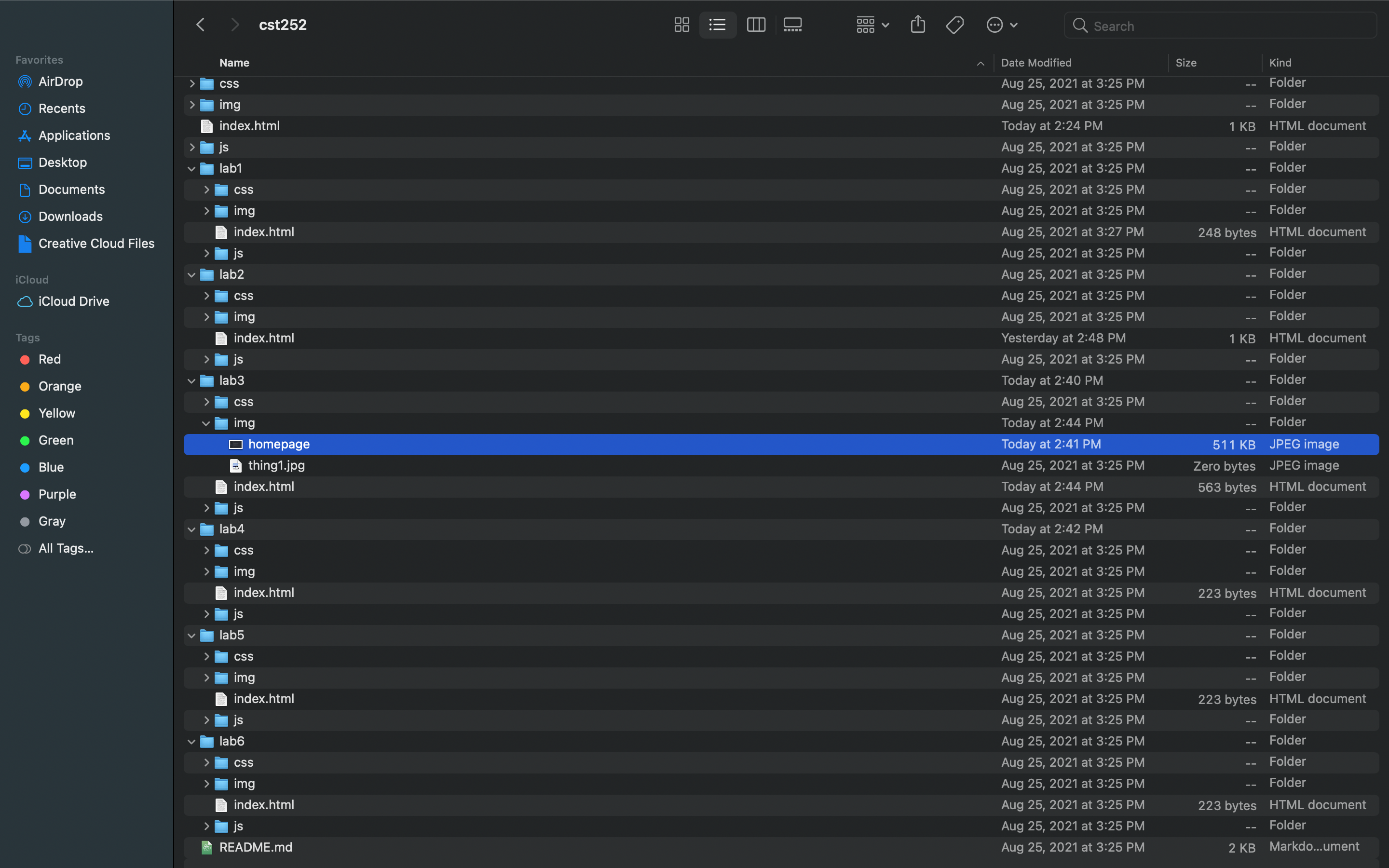The width and height of the screenshot is (1389, 868).
Task: Open iCloud Drive in the sidebar
Action: pos(73,301)
